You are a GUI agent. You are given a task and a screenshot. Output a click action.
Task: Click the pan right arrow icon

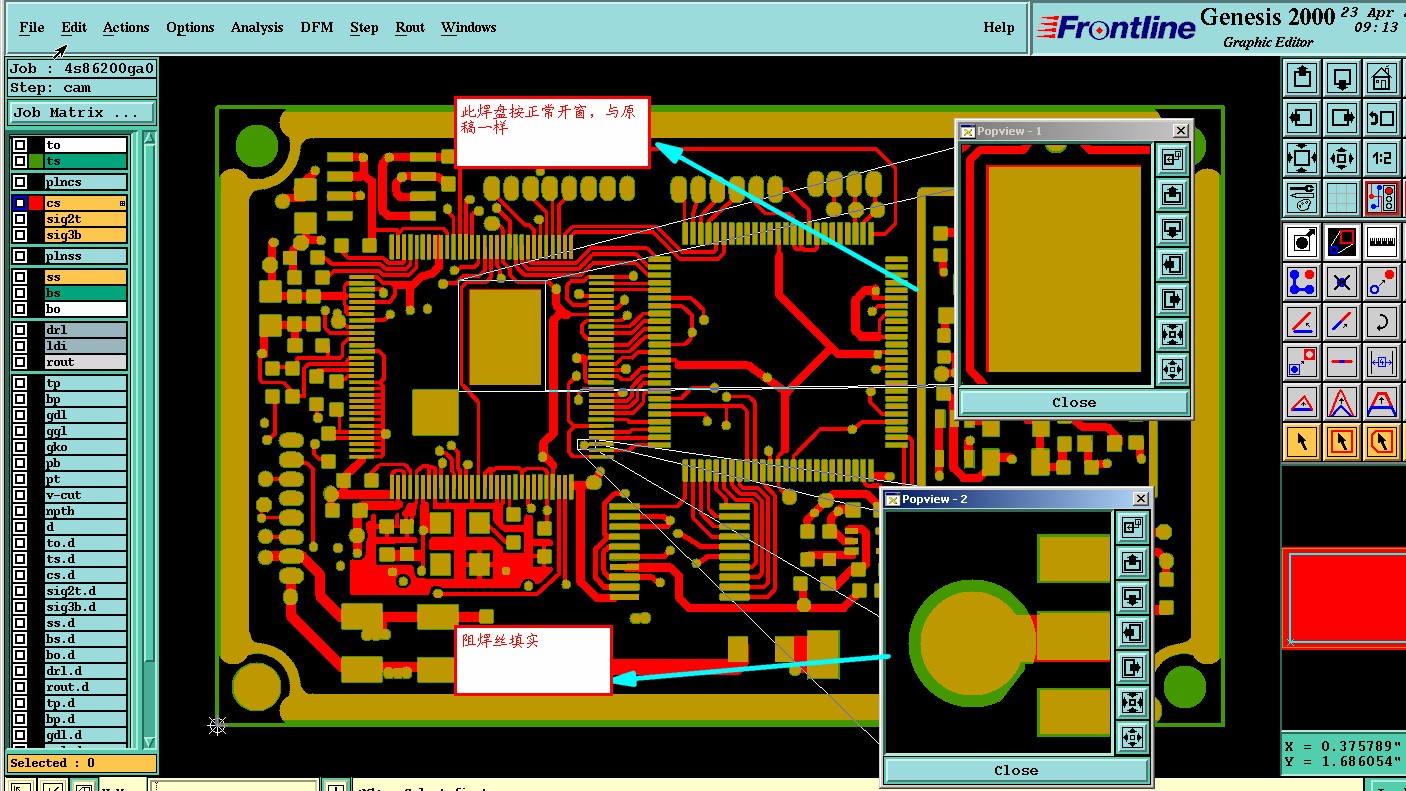click(x=1341, y=117)
